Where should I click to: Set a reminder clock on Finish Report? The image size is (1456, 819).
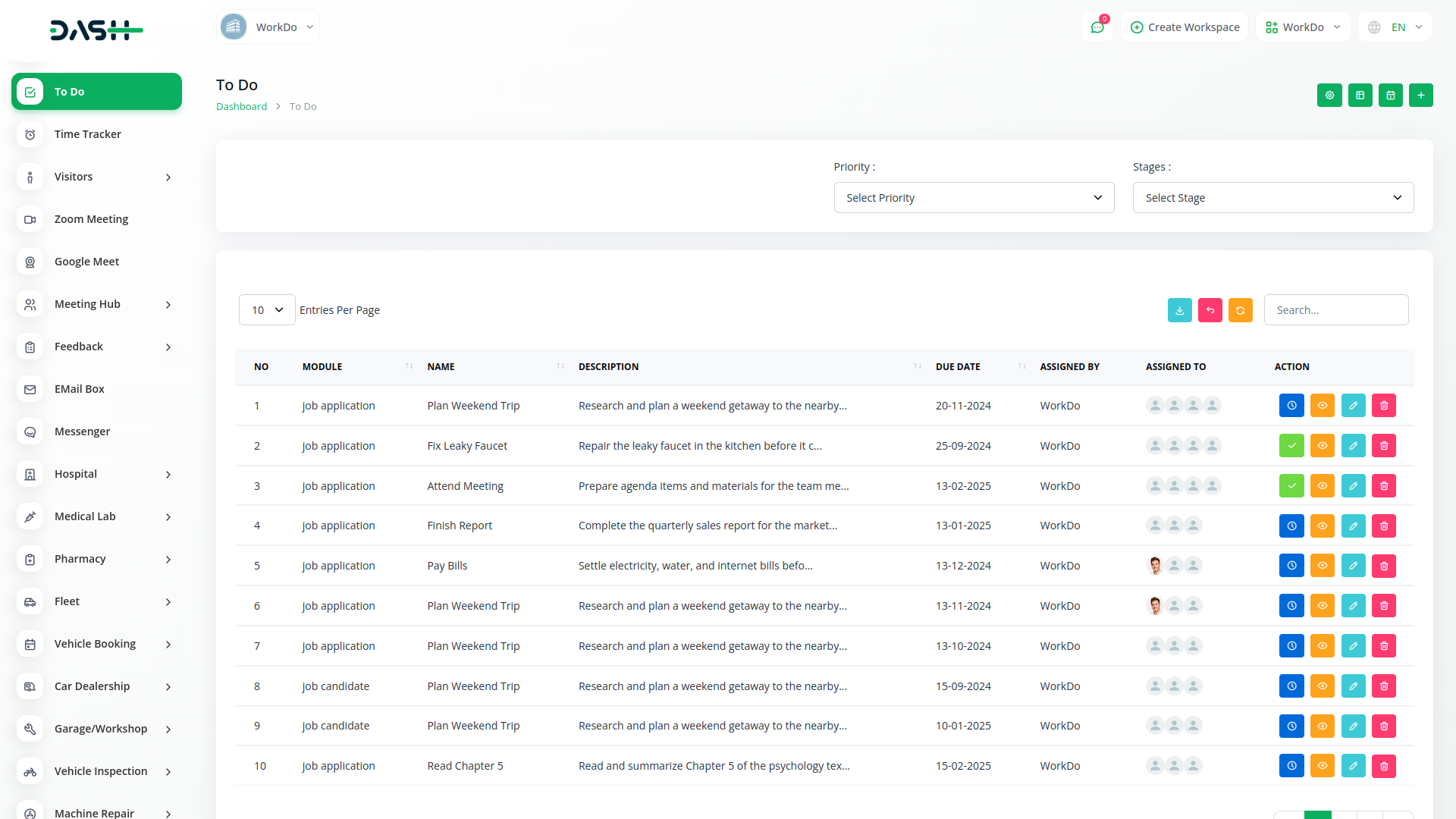click(x=1291, y=526)
